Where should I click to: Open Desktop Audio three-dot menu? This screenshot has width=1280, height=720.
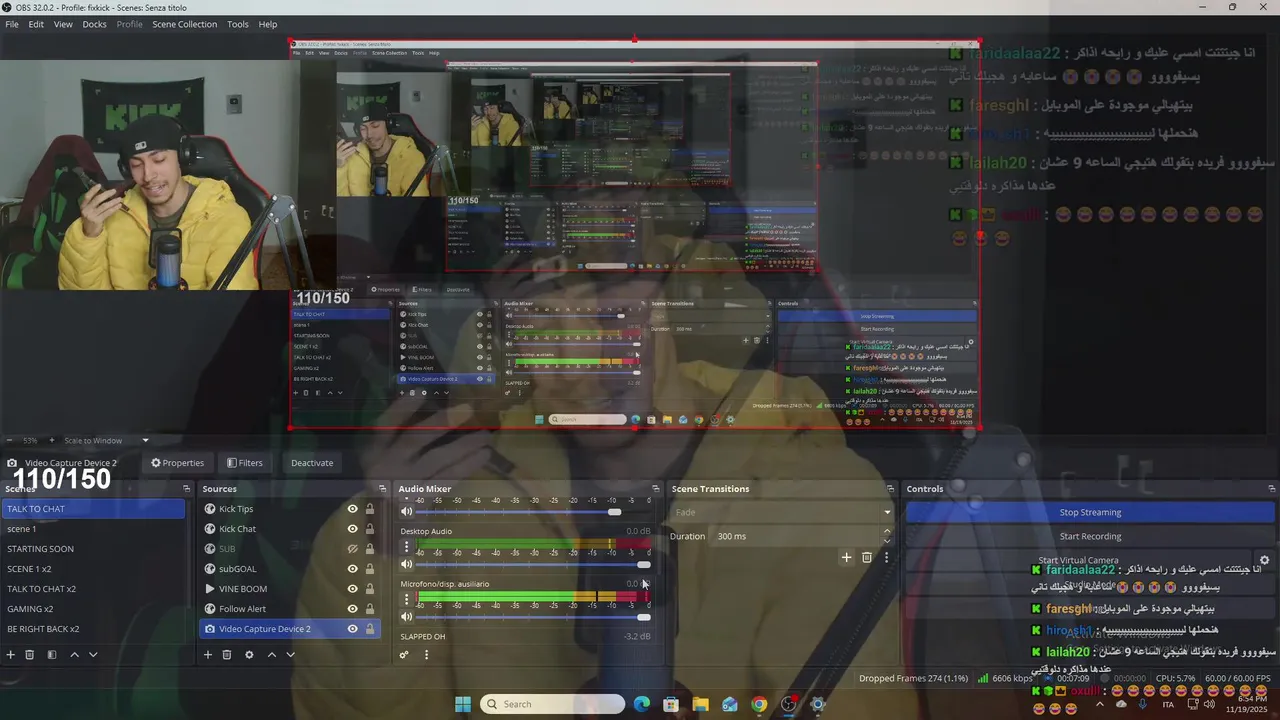(406, 546)
